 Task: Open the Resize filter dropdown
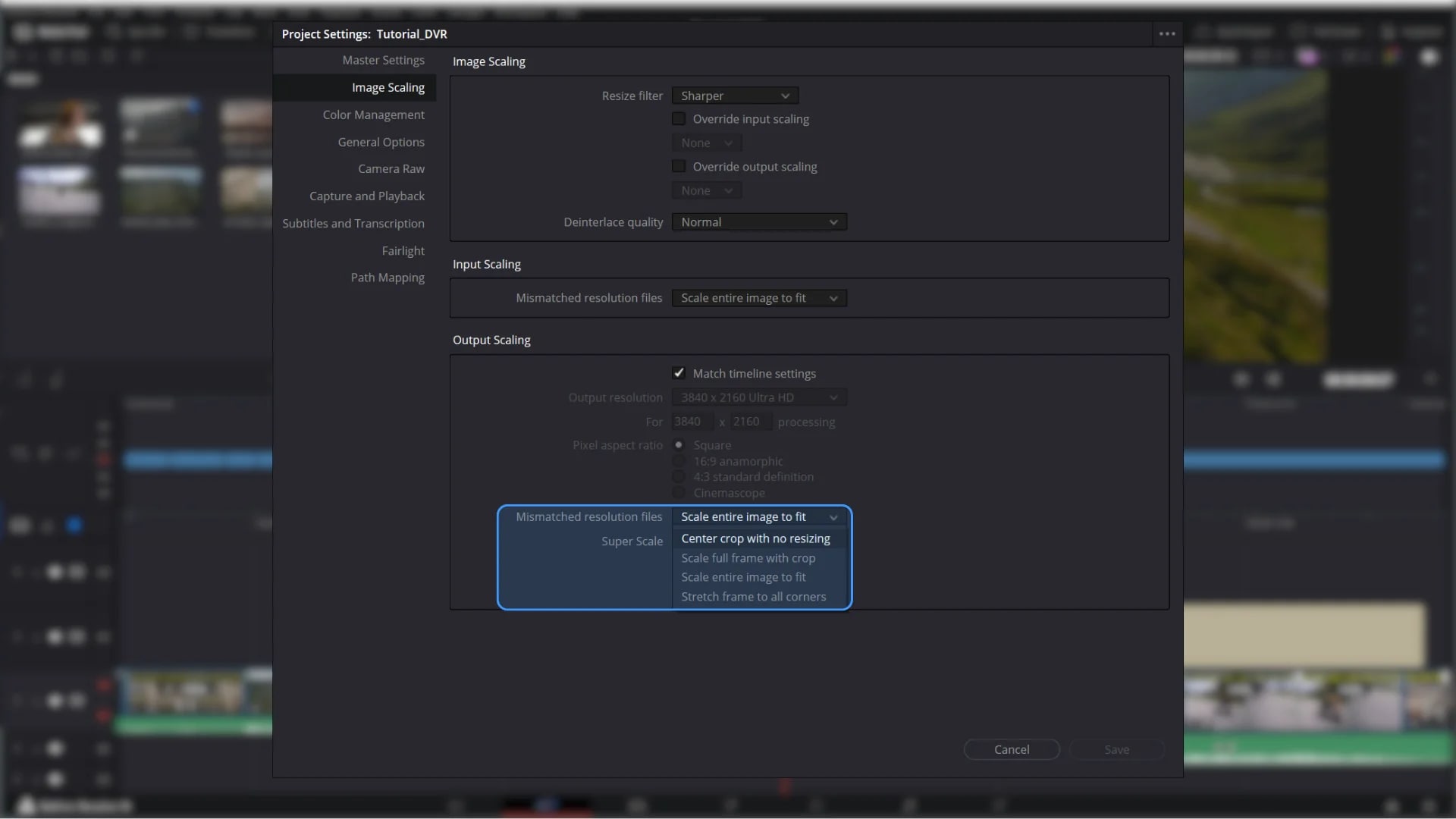coord(735,96)
